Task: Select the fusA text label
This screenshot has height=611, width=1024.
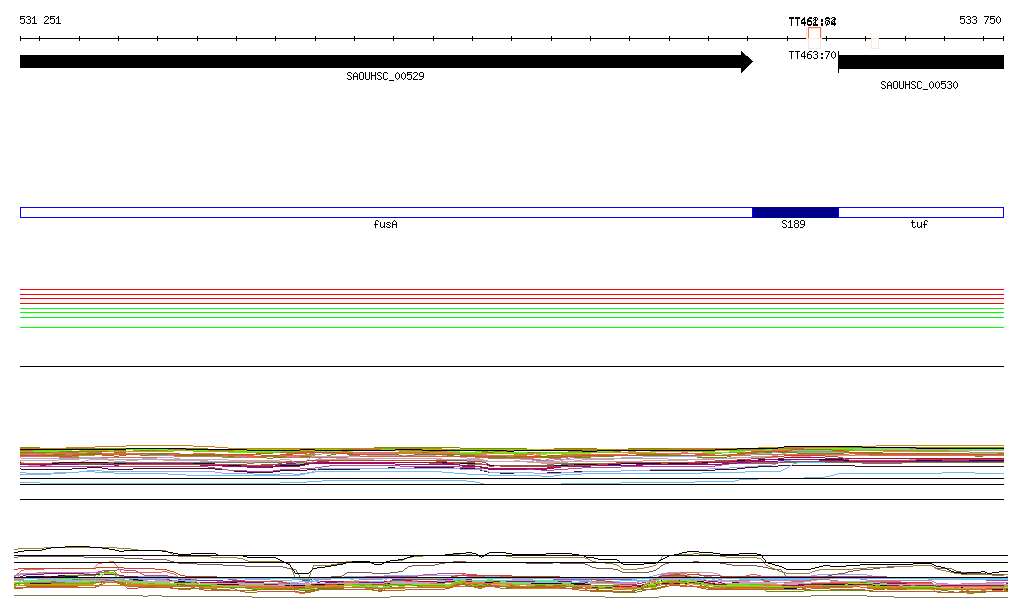Action: (385, 225)
